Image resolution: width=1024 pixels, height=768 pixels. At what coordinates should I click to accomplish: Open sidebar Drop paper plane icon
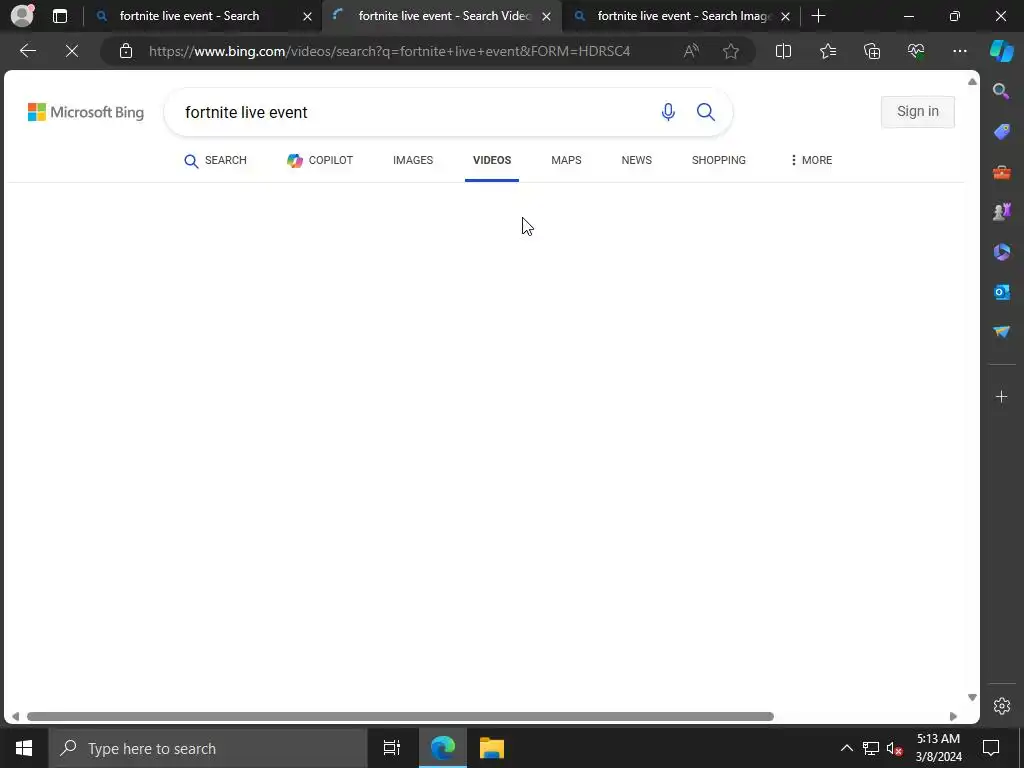coord(1001,332)
